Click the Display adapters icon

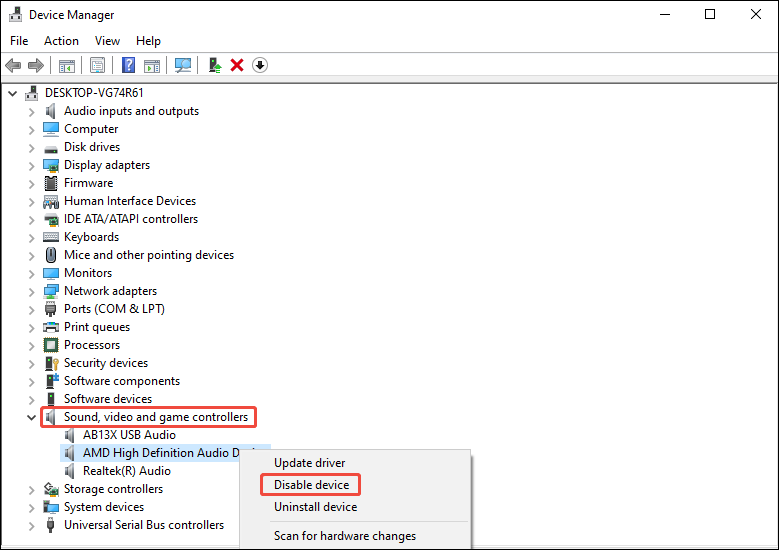click(x=51, y=165)
